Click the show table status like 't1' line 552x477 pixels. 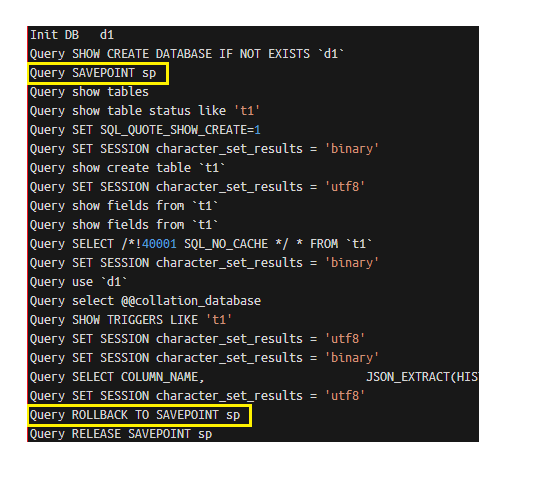[145, 111]
